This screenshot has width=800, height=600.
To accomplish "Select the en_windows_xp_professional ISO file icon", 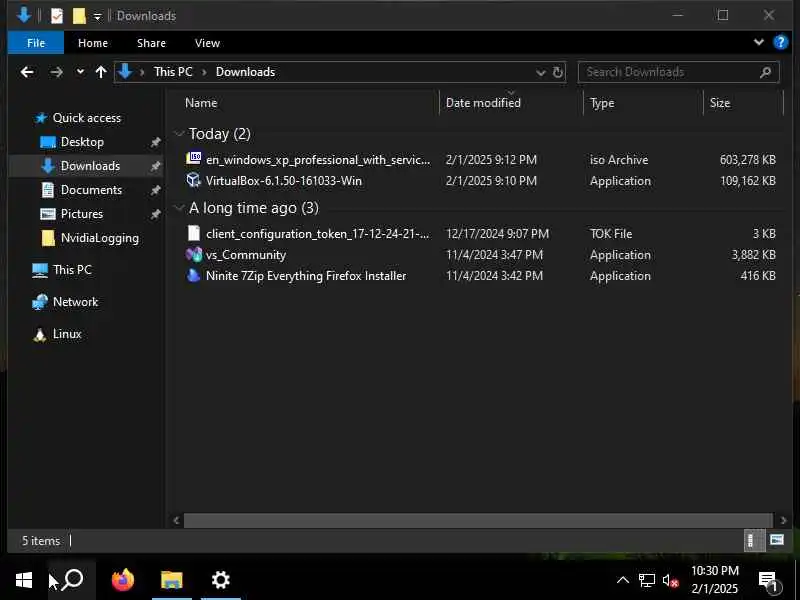I will tap(193, 159).
